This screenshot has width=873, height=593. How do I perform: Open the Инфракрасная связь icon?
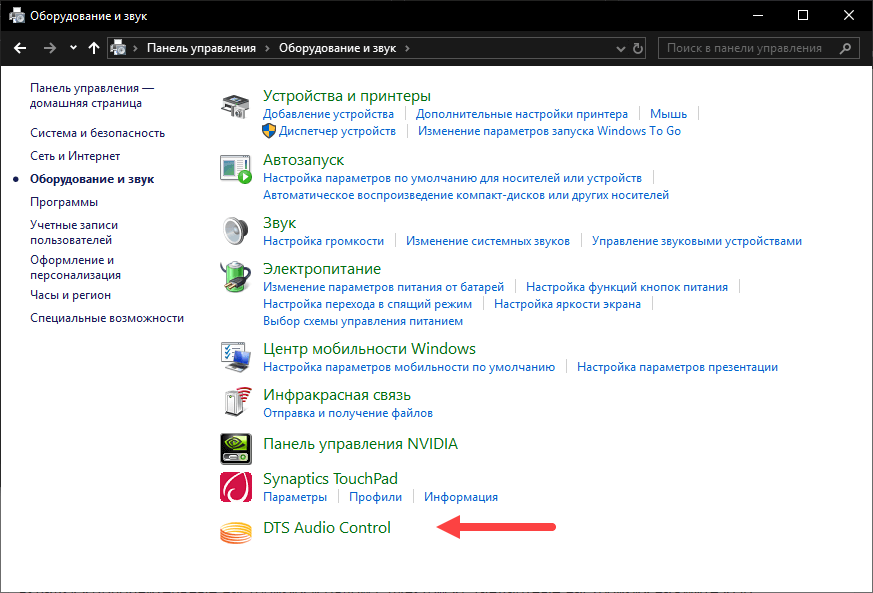click(237, 401)
